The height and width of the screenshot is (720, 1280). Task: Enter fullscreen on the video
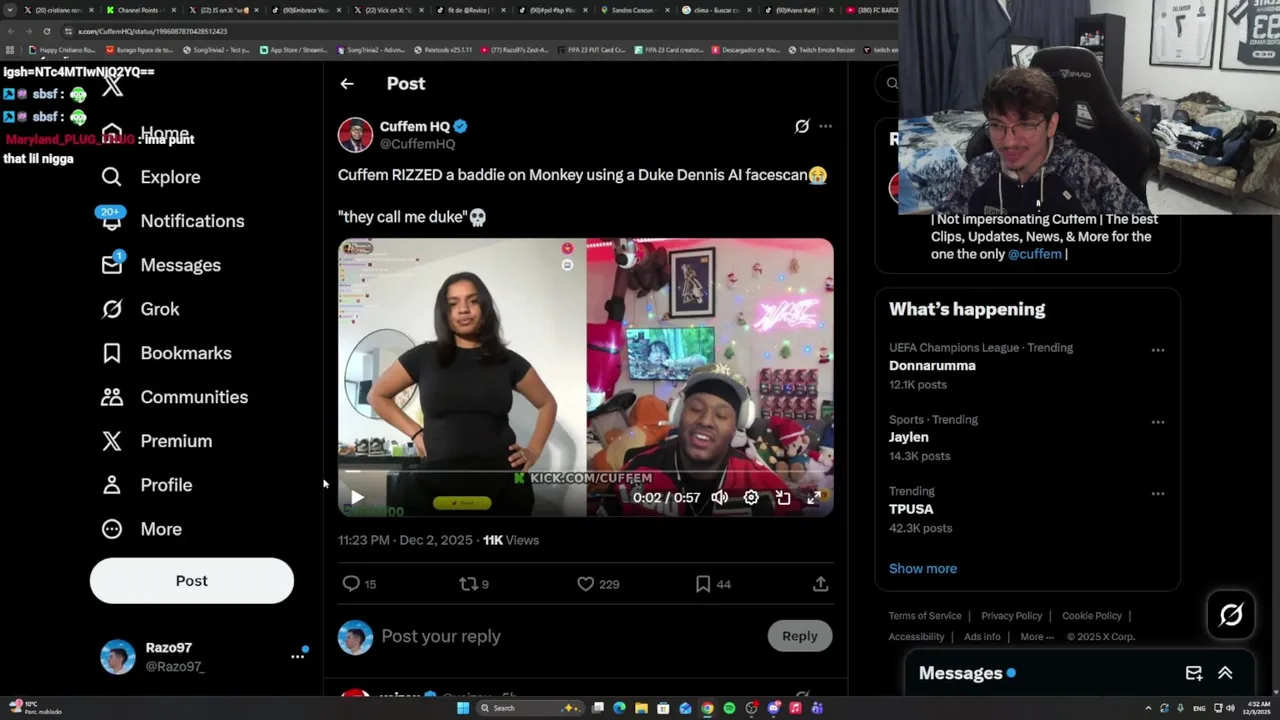(x=814, y=497)
